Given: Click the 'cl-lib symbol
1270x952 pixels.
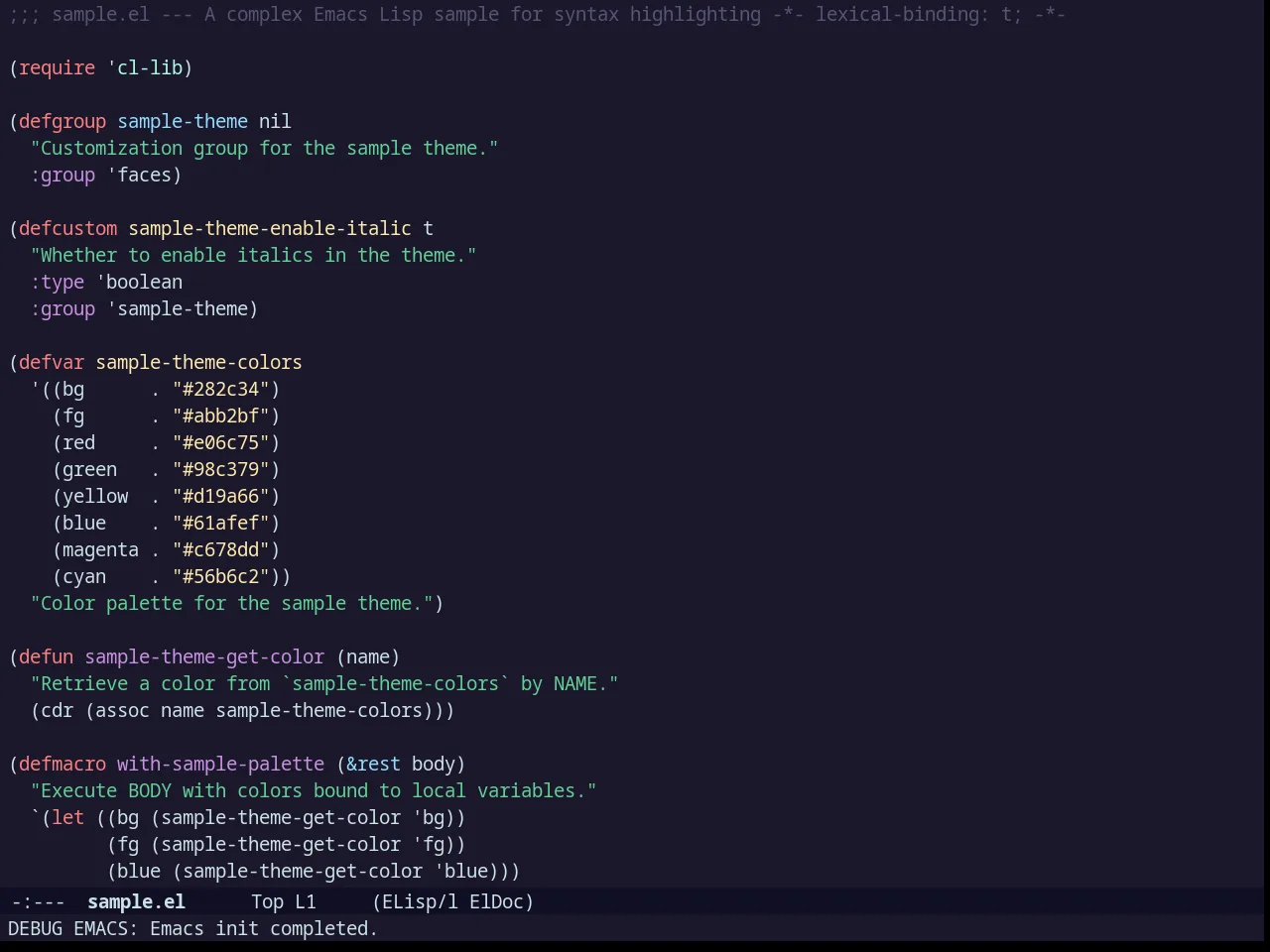Looking at the screenshot, I should (x=145, y=67).
